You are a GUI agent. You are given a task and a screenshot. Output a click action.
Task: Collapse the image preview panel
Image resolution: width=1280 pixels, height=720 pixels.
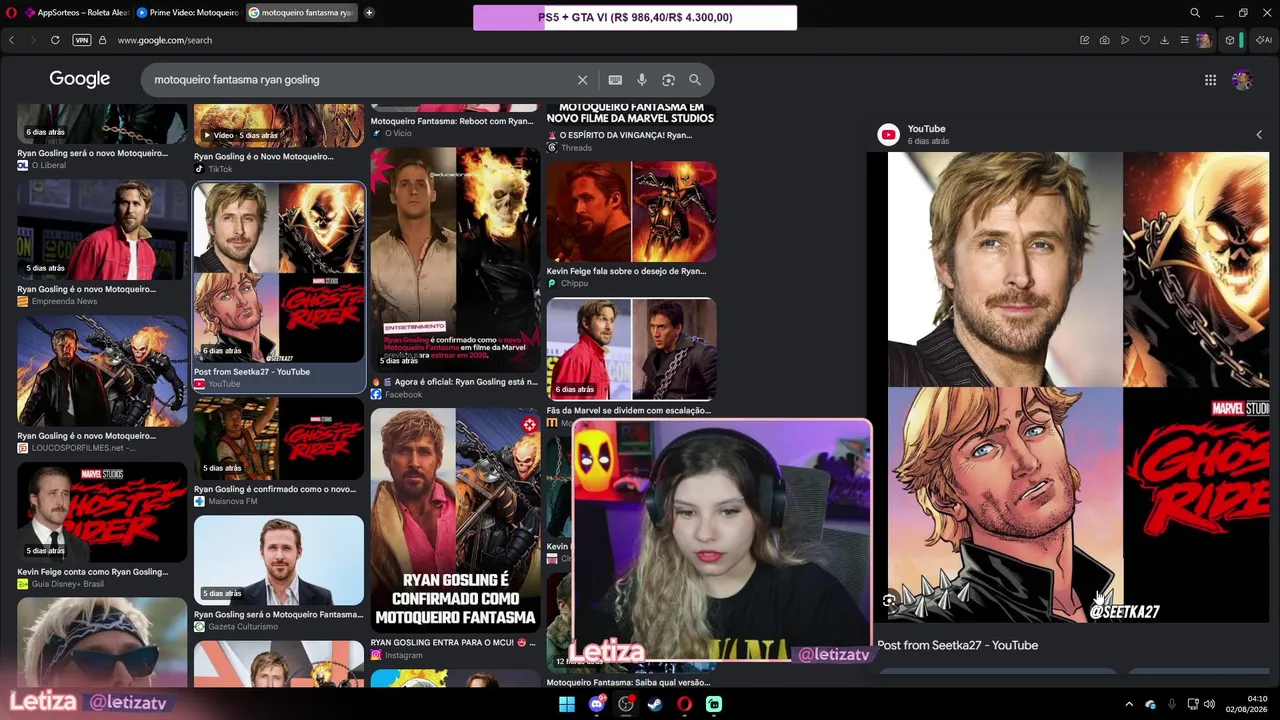click(1259, 135)
